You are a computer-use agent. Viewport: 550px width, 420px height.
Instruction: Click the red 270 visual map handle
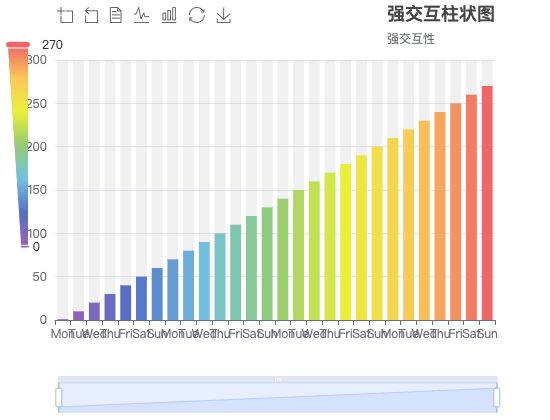[18, 45]
